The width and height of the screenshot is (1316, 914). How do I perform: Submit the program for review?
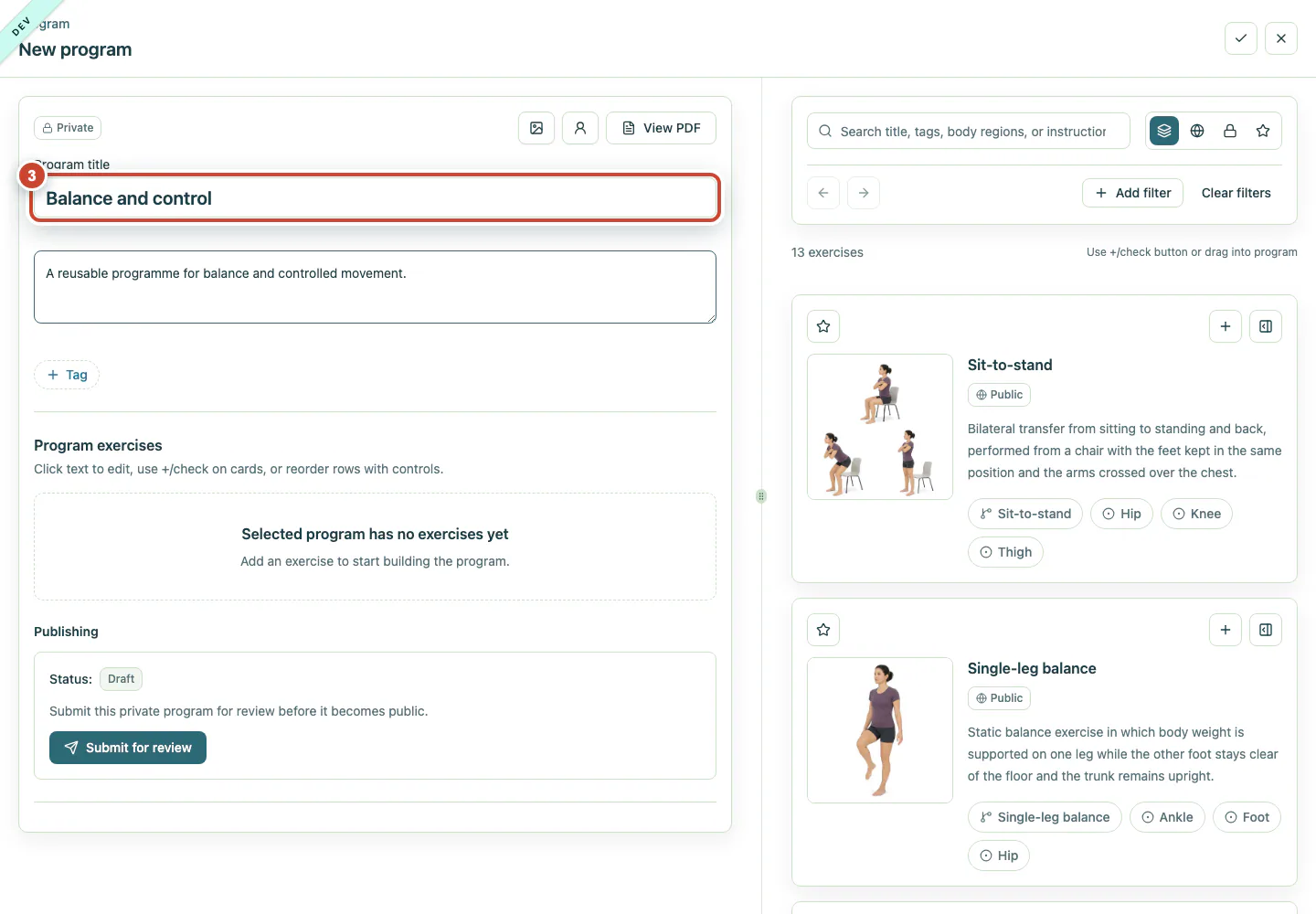point(128,748)
